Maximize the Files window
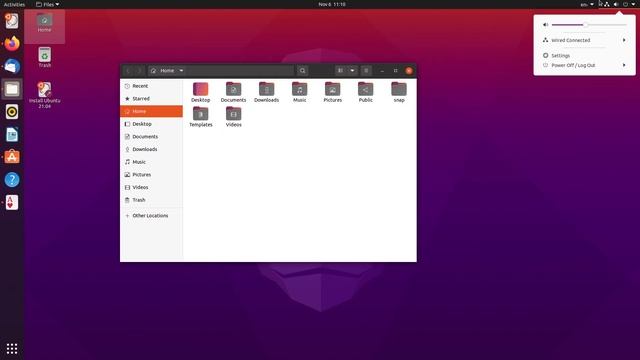Viewport: 640px width, 360px height. [396, 71]
